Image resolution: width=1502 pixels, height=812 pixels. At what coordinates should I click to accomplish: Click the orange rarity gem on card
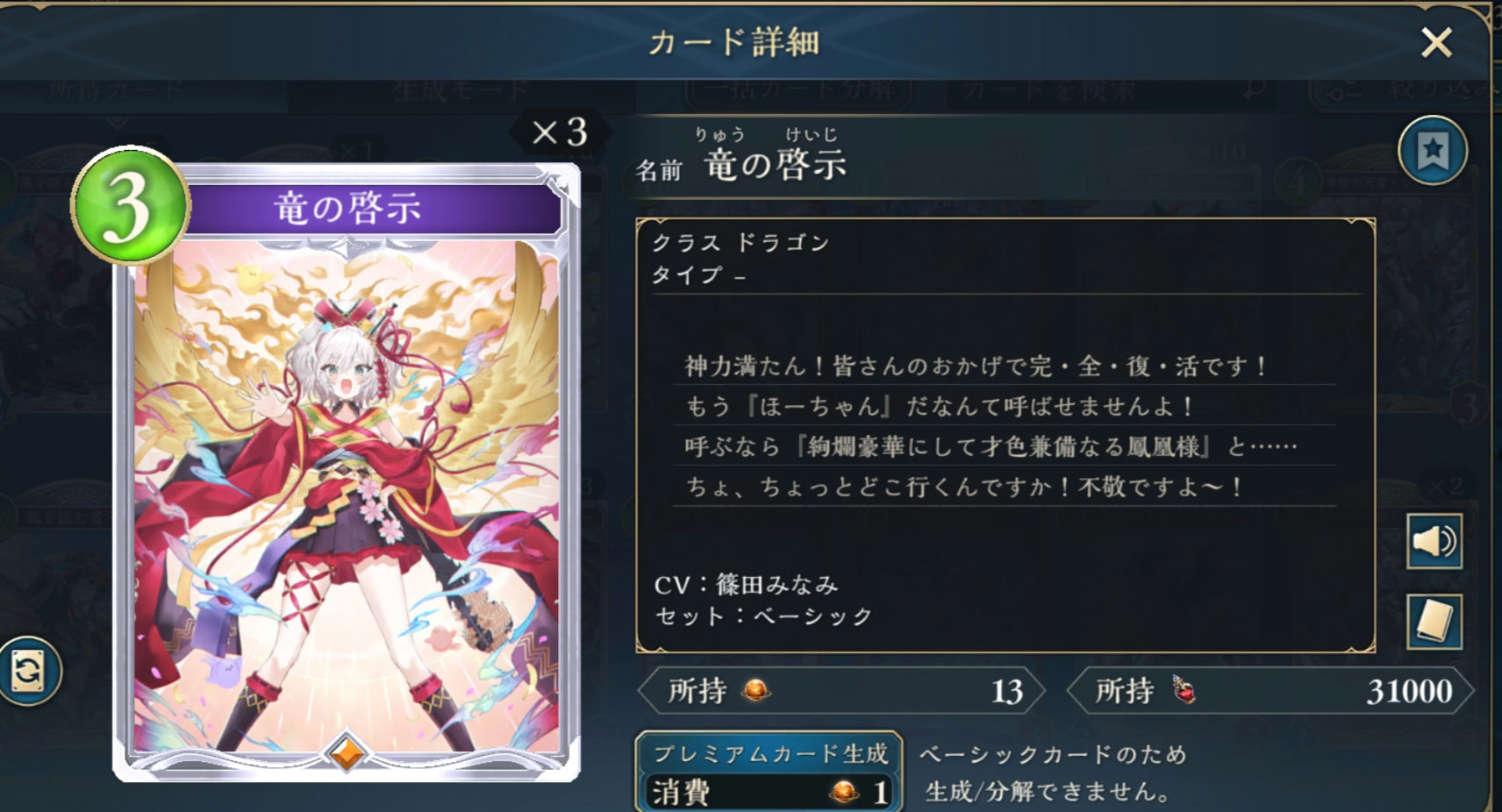tap(347, 753)
